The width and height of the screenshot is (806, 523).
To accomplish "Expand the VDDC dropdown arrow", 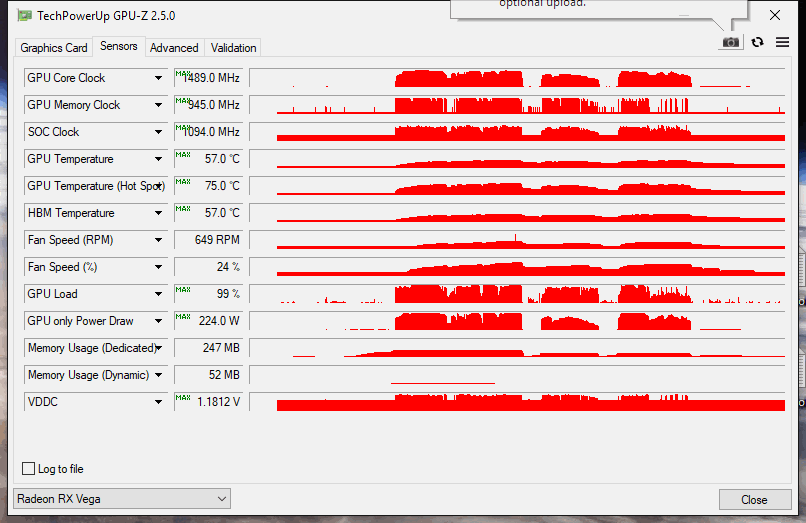I will pos(158,402).
